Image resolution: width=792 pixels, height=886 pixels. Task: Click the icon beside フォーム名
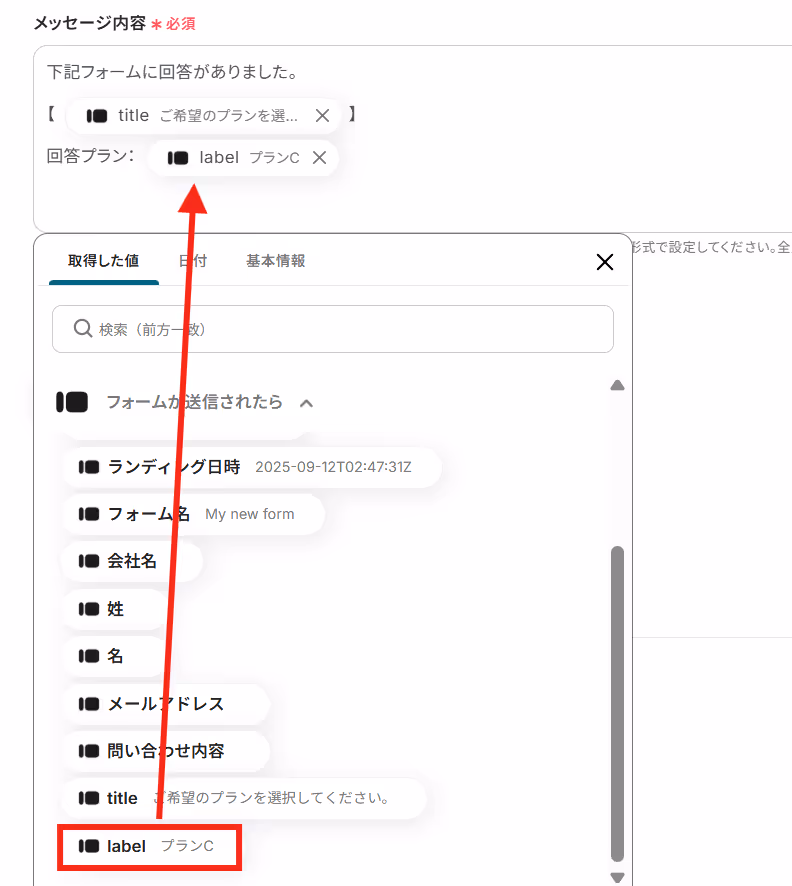tap(89, 514)
